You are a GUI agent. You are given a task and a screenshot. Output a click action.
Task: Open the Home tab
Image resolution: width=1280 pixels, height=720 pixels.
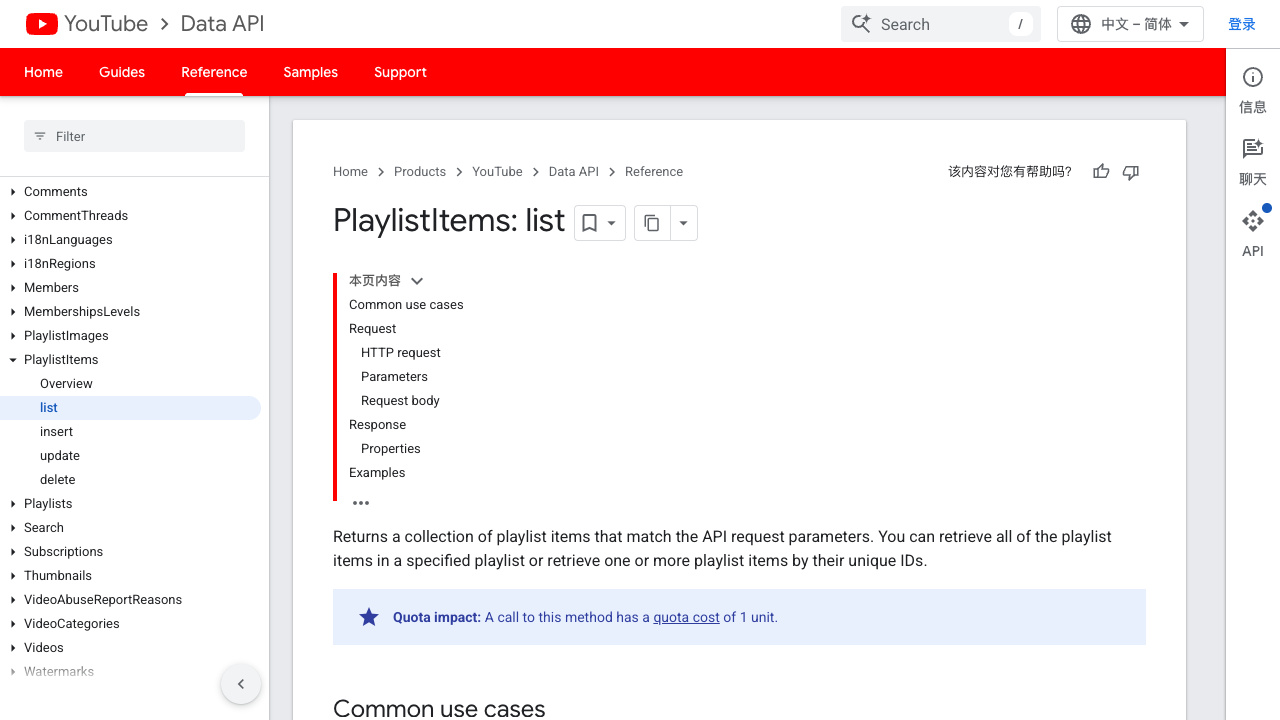point(43,72)
